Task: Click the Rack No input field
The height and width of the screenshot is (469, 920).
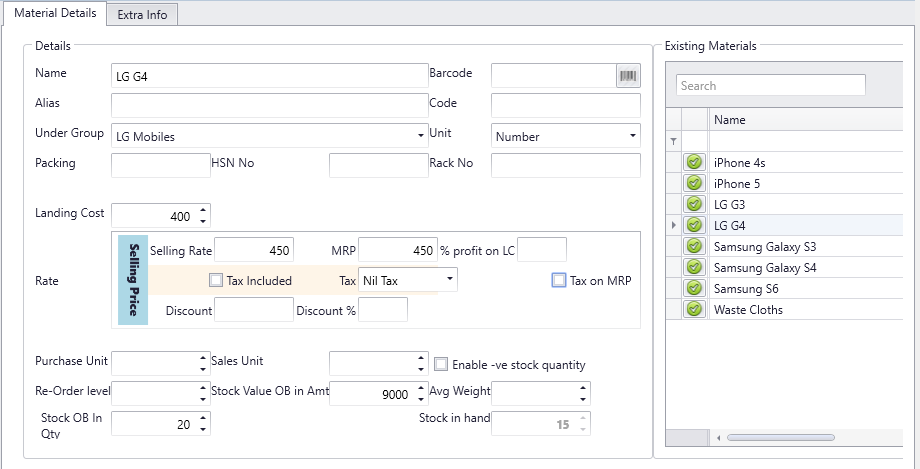Action: pyautogui.click(x=566, y=166)
